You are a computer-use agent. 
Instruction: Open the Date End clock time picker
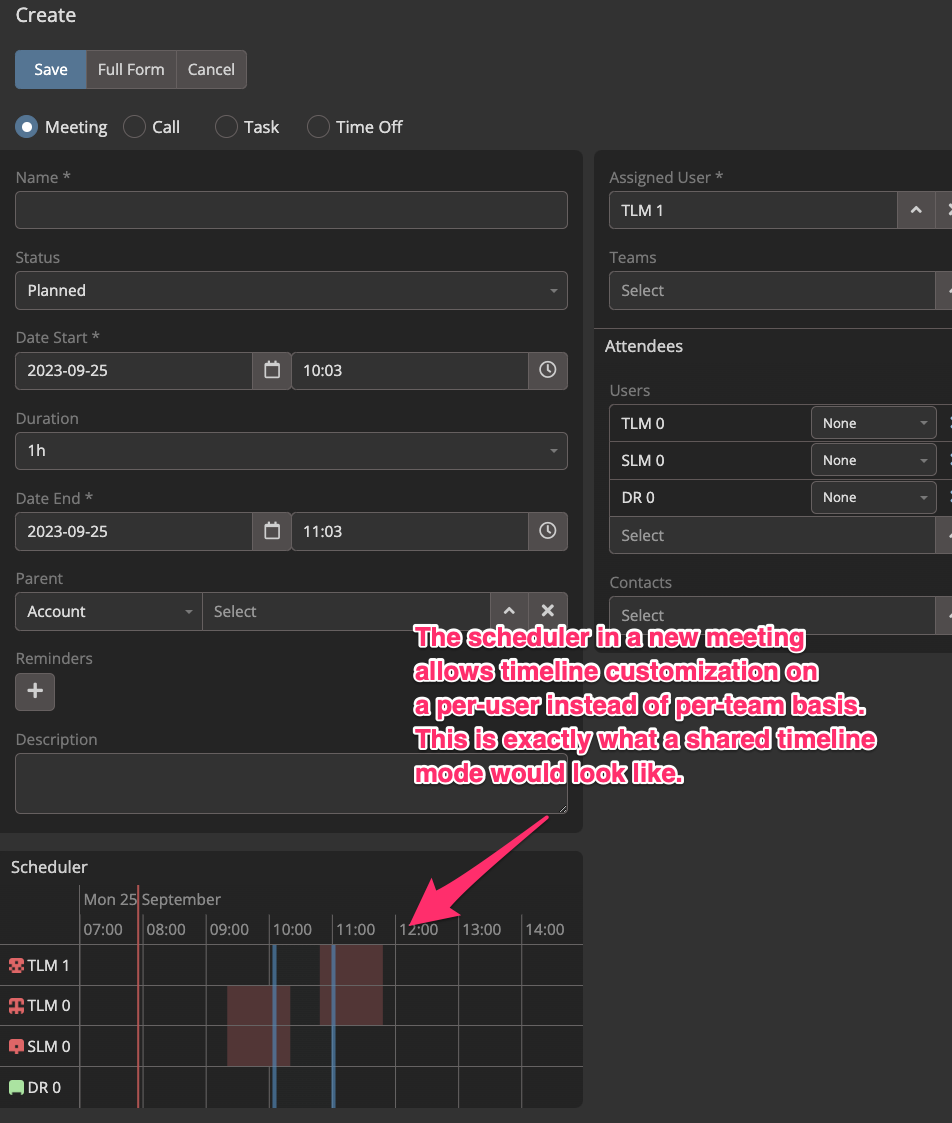(x=547, y=531)
